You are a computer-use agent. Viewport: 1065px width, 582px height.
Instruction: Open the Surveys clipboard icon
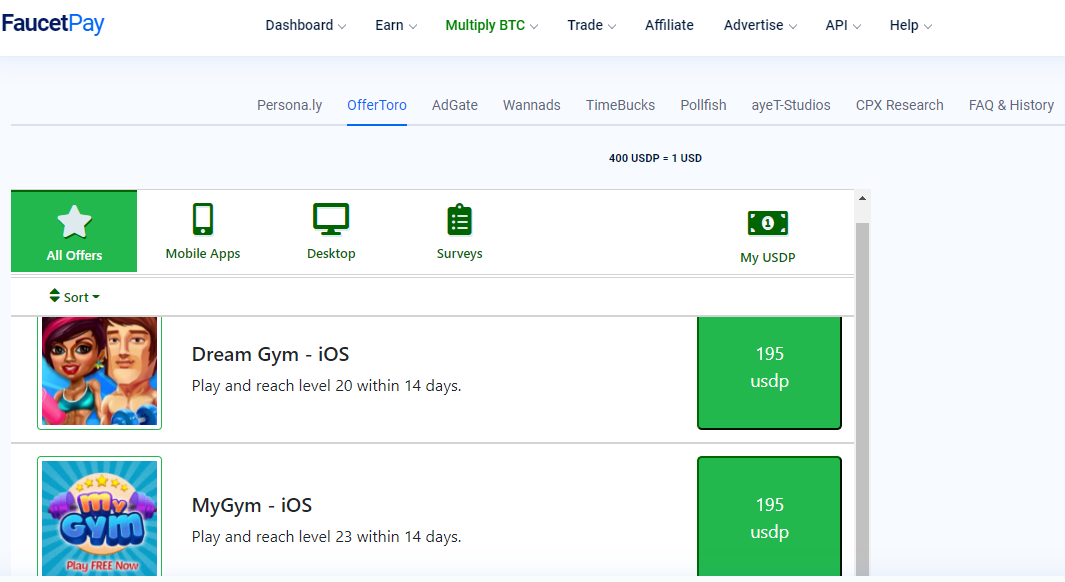pos(460,219)
